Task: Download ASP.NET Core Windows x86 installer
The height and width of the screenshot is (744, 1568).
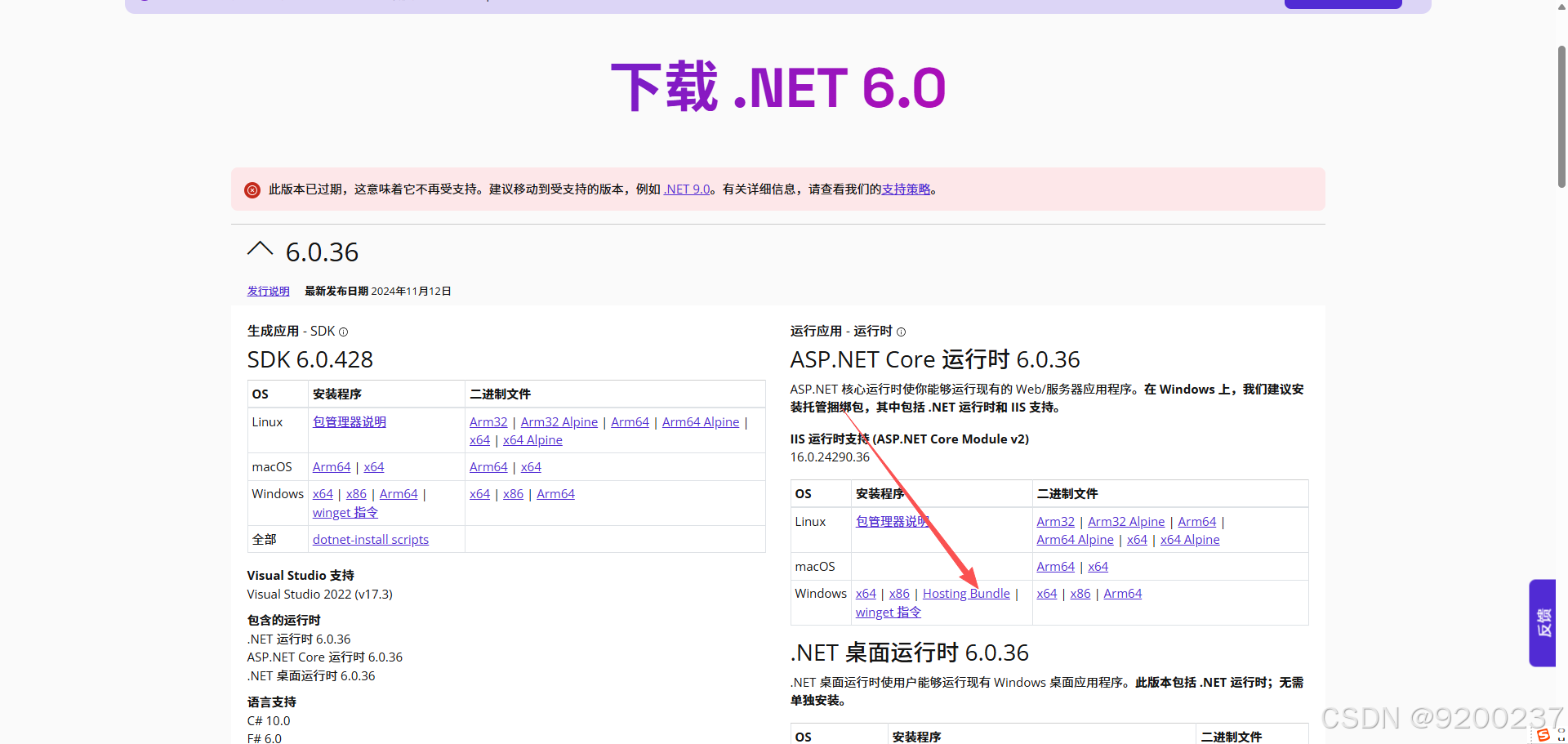Action: pos(899,593)
